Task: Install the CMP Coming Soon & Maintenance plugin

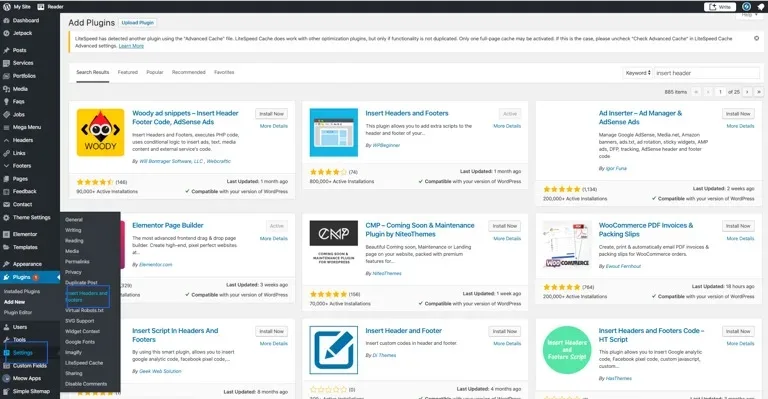Action: tap(504, 226)
